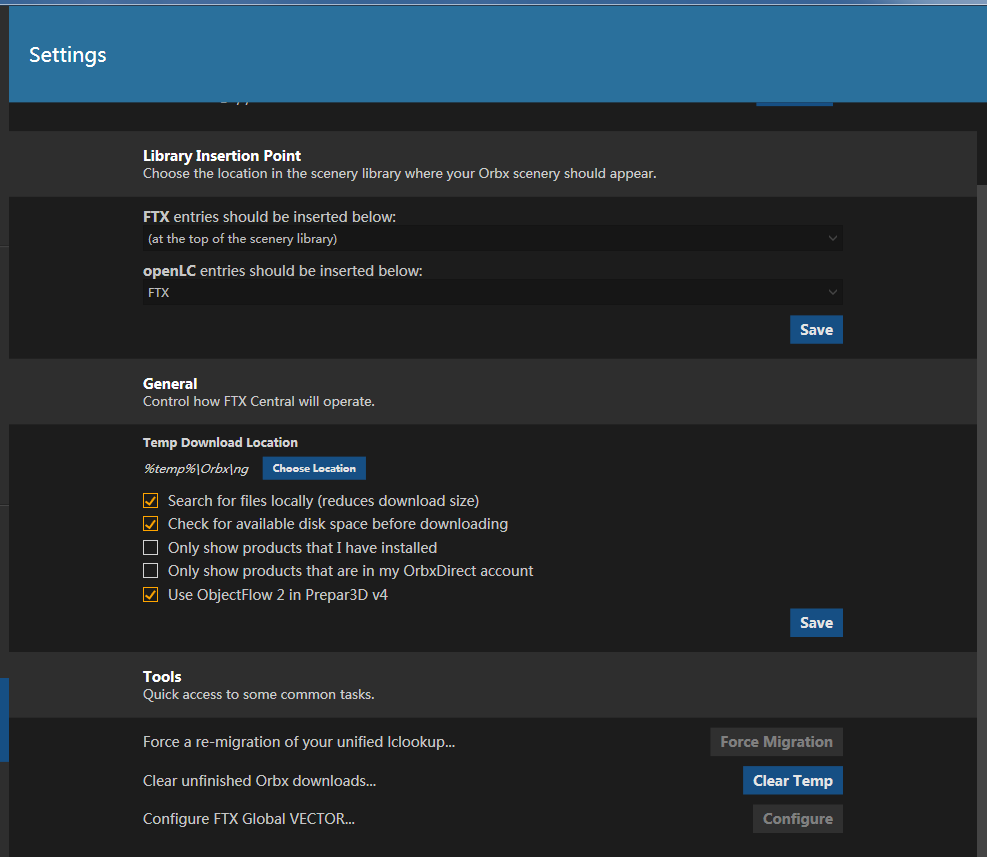Click the Configure FTX Global VECTOR text
Screen dimensions: 987x857
tap(249, 819)
